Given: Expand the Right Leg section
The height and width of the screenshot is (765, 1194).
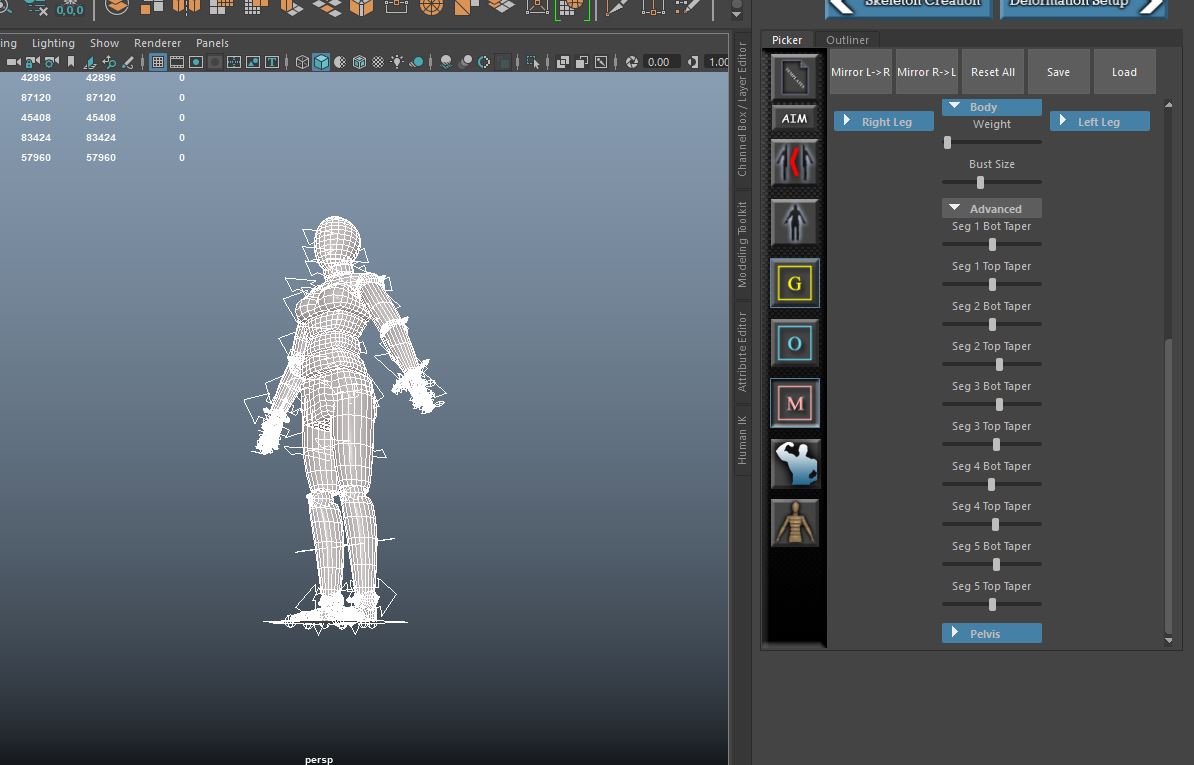Looking at the screenshot, I should tap(884, 121).
